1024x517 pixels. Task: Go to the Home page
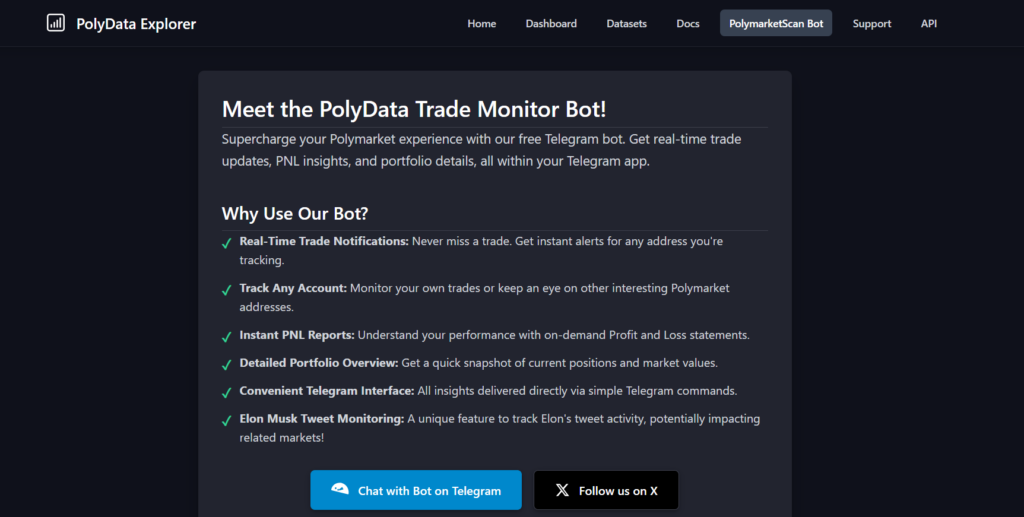[x=481, y=24]
